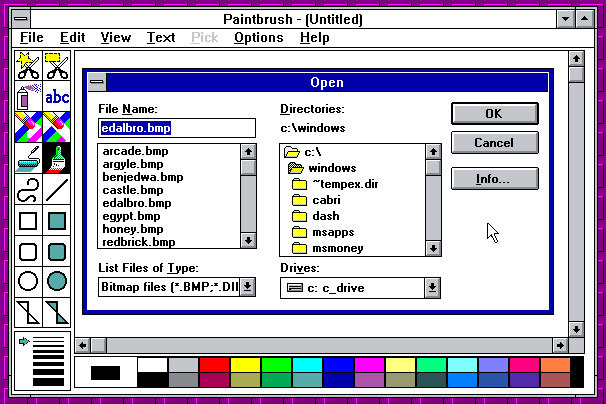Open the Drives dropdown arrow
This screenshot has width=606, height=404.
[432, 288]
